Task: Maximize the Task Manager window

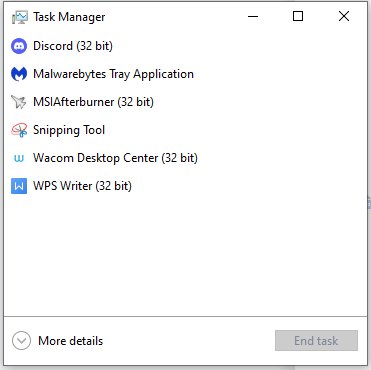Action: pyautogui.click(x=298, y=16)
